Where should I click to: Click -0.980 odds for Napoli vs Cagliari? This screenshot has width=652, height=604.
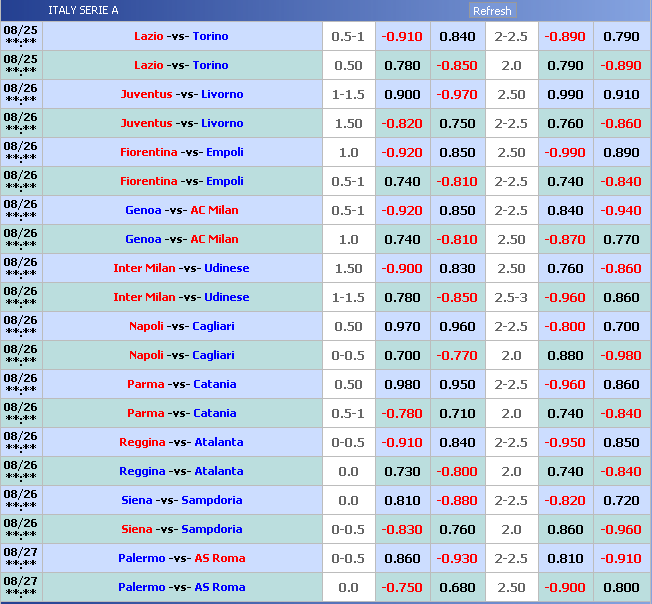click(x=621, y=355)
